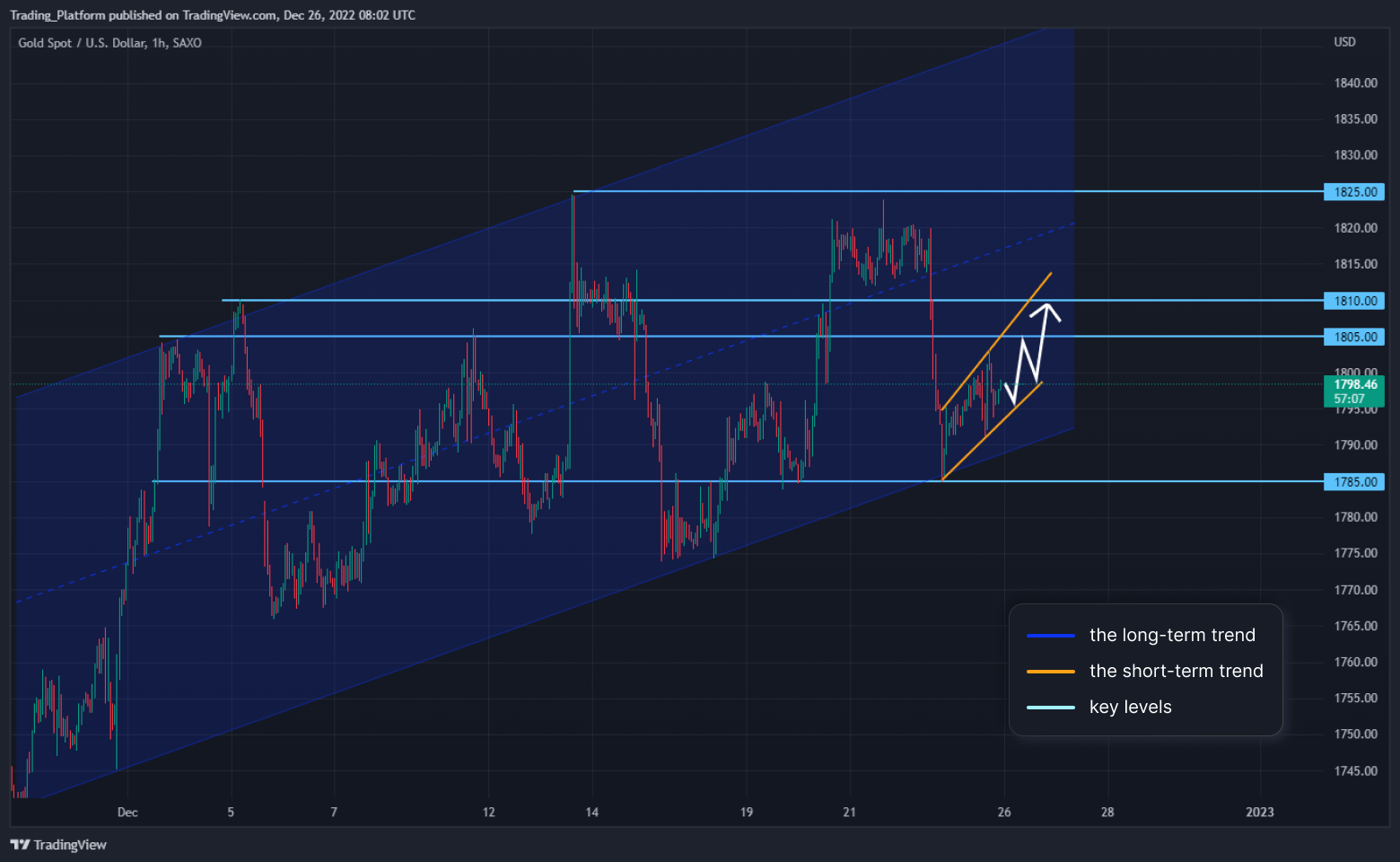Click the 1825.00 key level price tag
Image resolution: width=1400 pixels, height=862 pixels.
(1354, 191)
